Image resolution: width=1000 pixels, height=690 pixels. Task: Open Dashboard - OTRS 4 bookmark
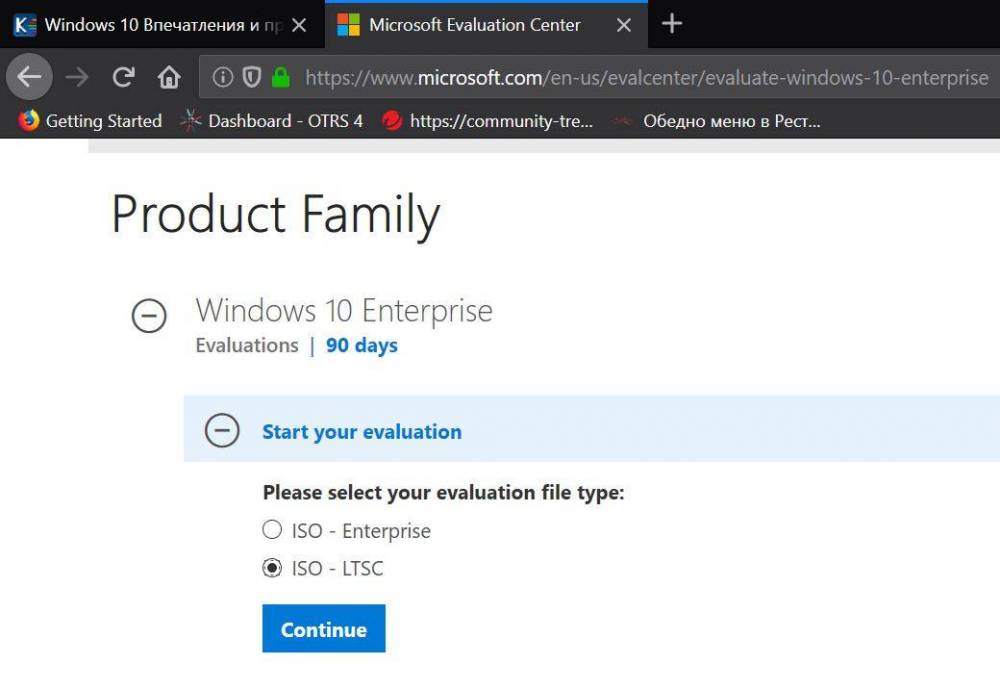click(x=272, y=121)
